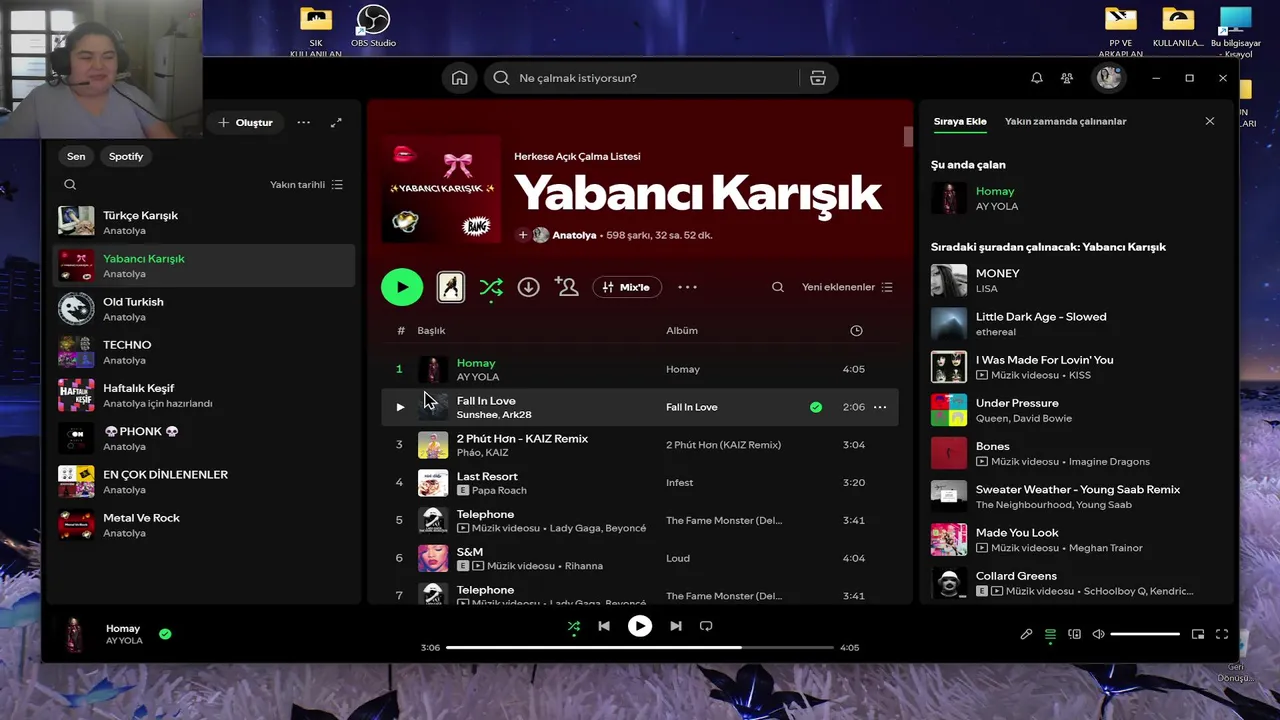Seek on the song progress bar

640,647
